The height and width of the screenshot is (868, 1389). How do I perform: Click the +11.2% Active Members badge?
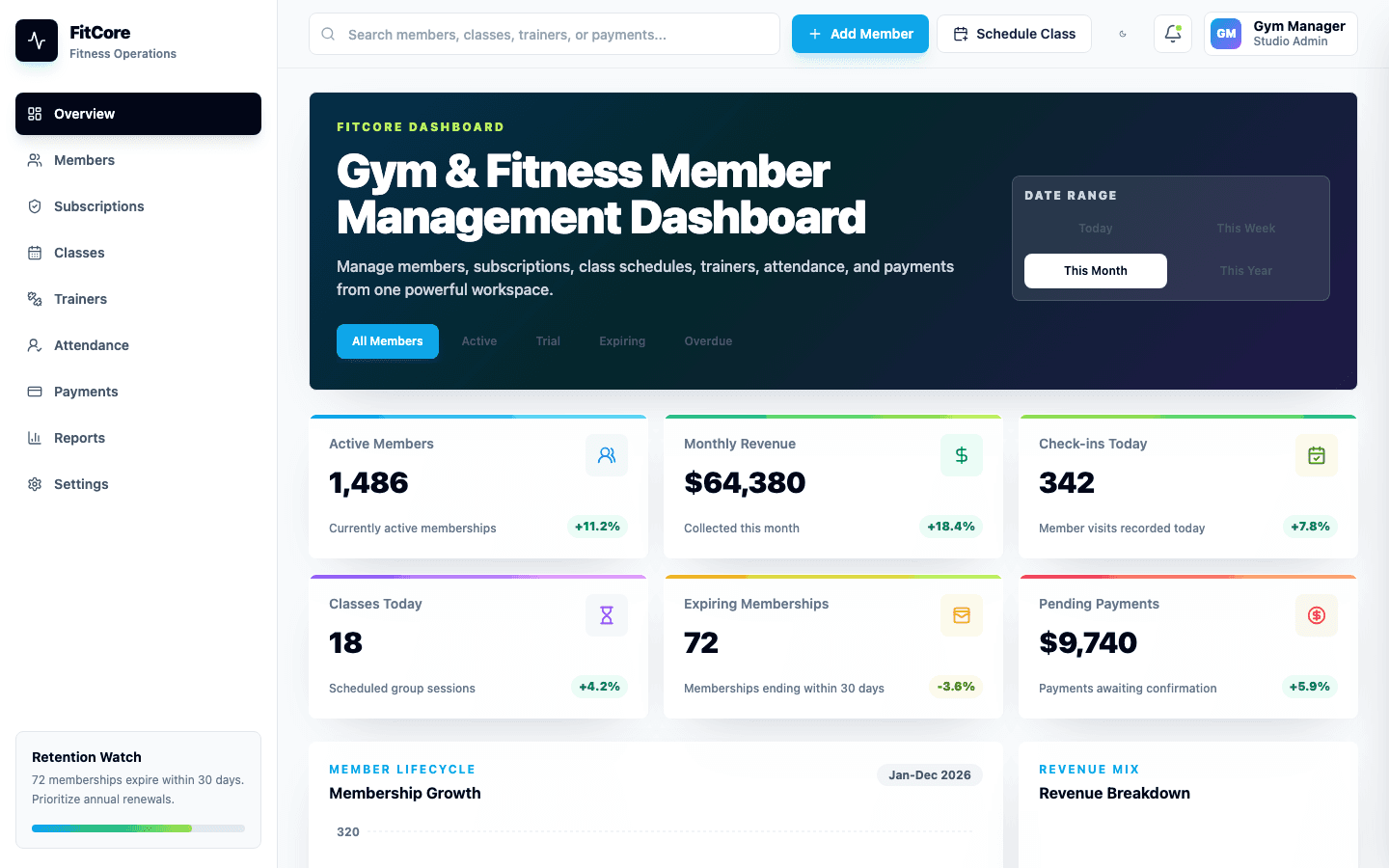(597, 527)
